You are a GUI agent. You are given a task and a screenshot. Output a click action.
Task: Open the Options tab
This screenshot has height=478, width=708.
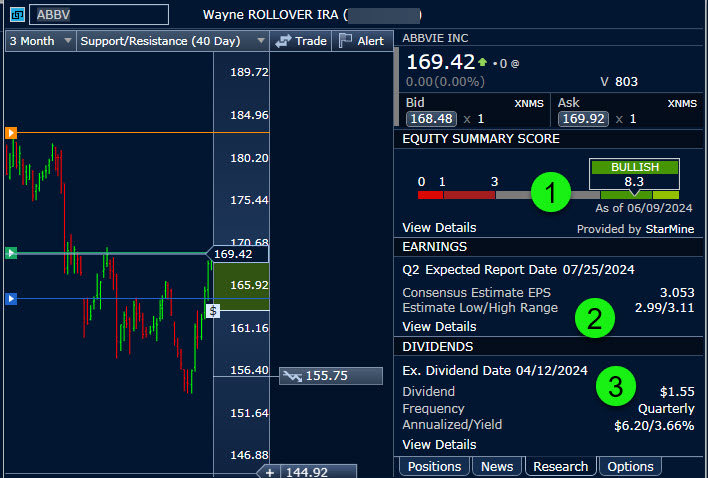630,466
